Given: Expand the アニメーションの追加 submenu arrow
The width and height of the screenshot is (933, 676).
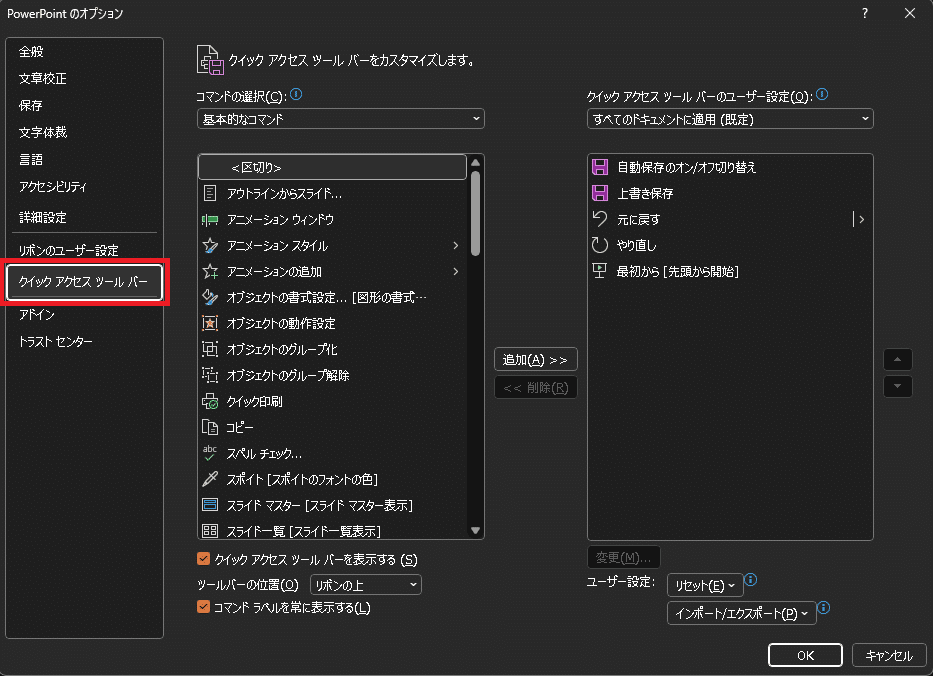Looking at the screenshot, I should pos(456,271).
